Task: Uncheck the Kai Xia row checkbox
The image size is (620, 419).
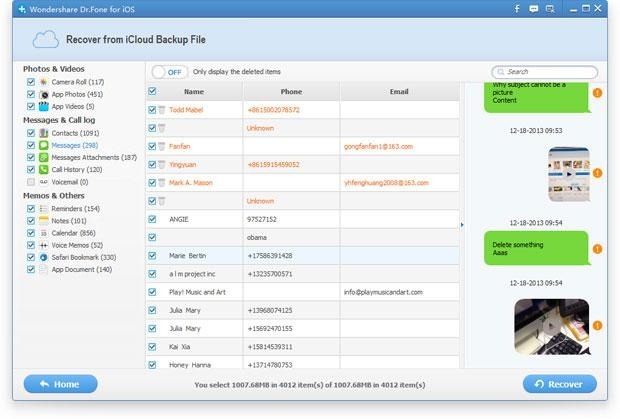Action: tap(152, 347)
